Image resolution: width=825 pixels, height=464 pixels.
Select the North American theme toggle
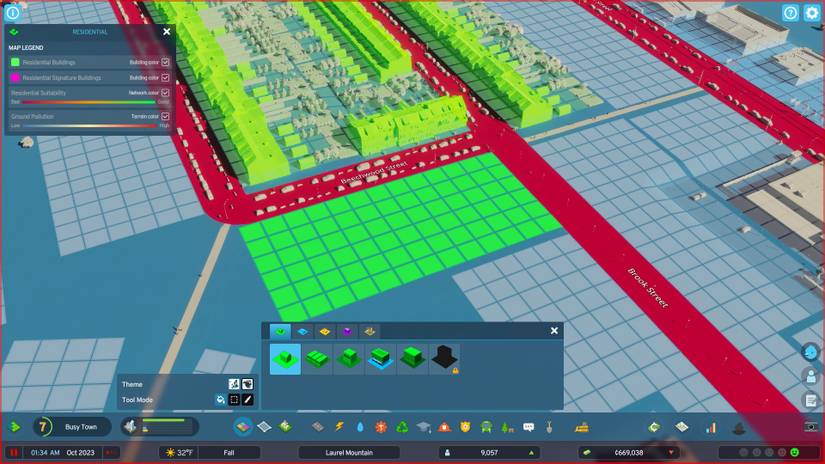click(247, 384)
